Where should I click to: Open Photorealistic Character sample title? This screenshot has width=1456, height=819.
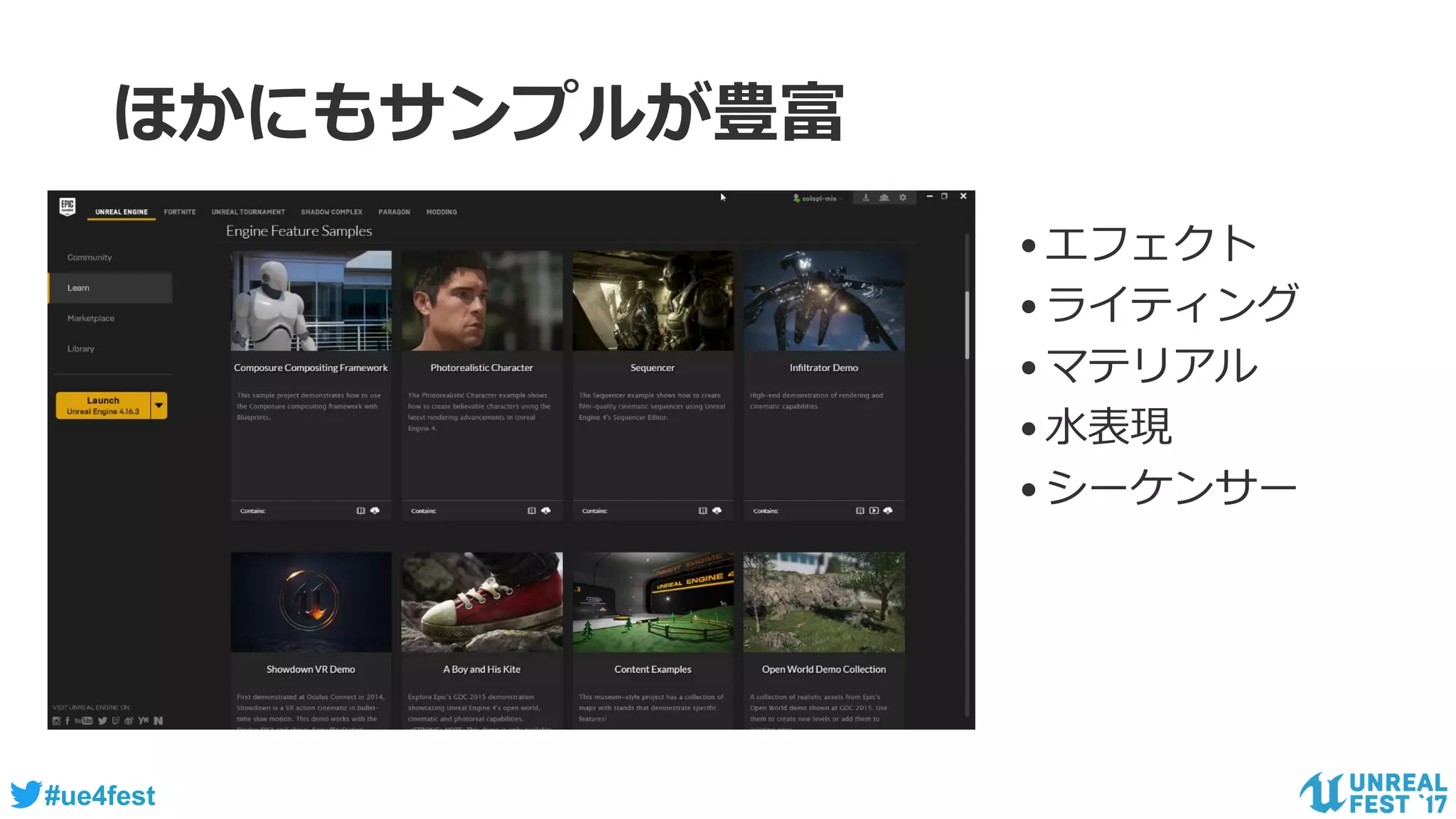[x=481, y=368]
